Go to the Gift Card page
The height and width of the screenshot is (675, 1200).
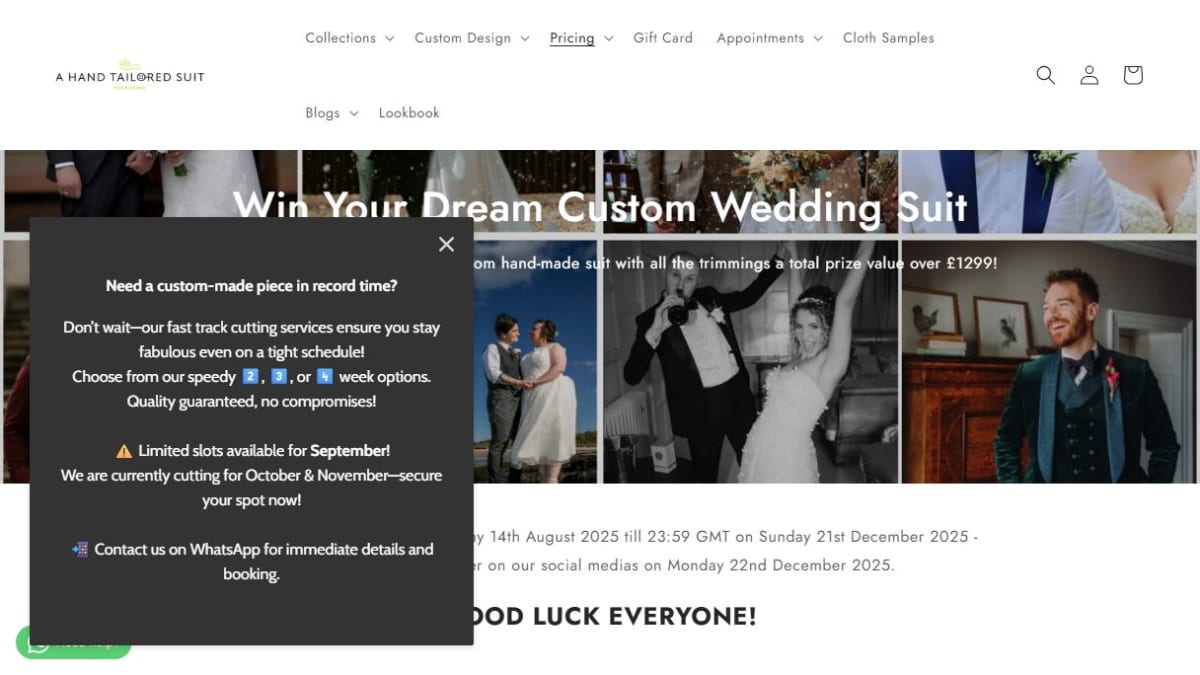pyautogui.click(x=663, y=38)
